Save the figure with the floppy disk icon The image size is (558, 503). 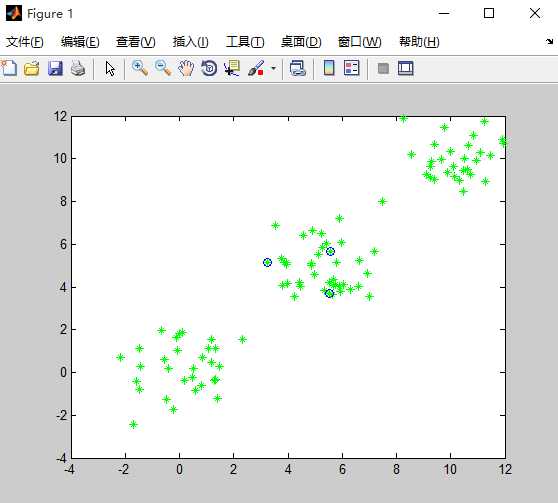55,68
